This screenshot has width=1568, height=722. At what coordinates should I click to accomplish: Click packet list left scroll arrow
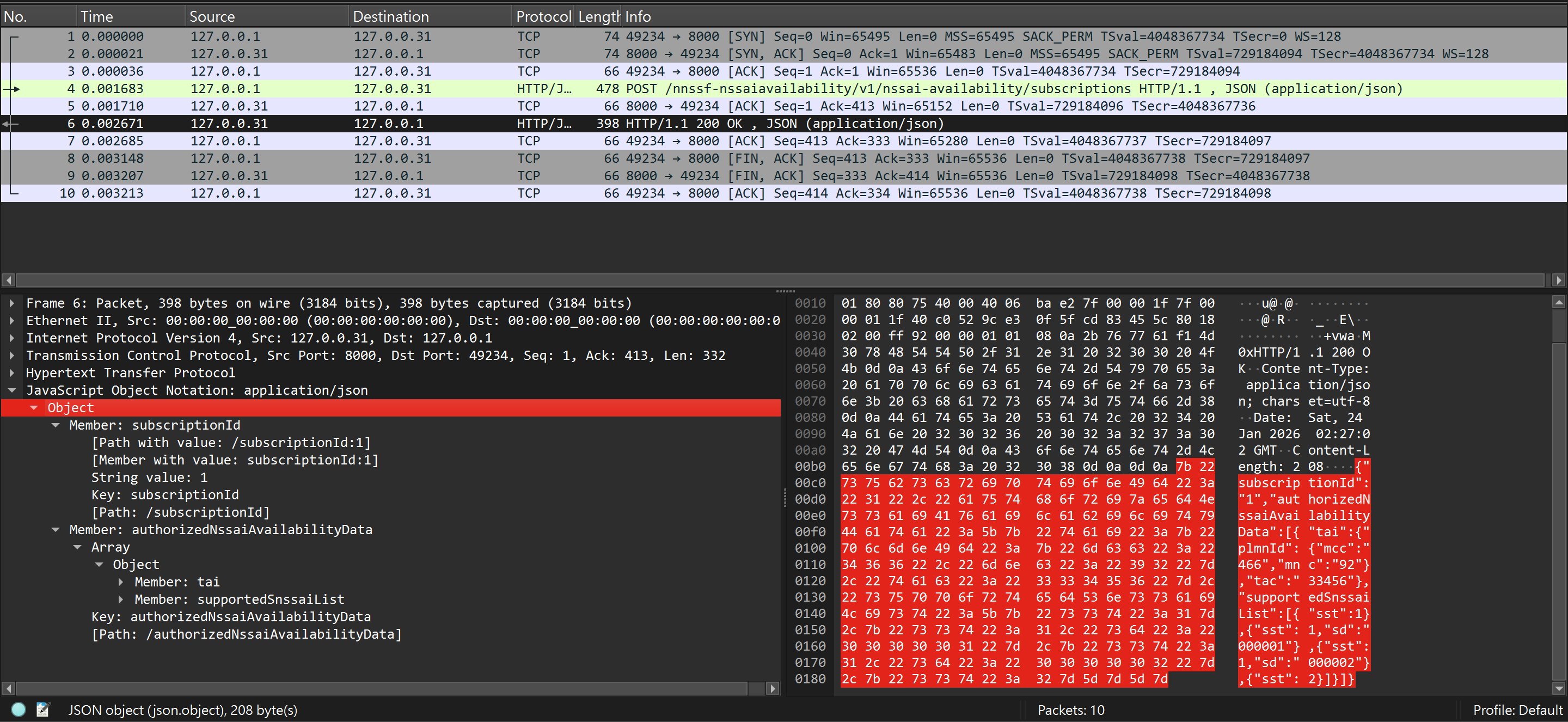pyautogui.click(x=8, y=280)
